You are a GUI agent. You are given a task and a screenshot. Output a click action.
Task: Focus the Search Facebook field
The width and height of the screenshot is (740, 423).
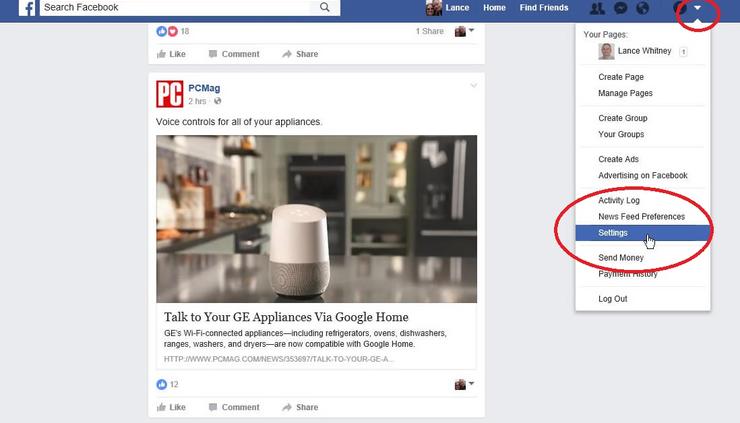coord(175,7)
